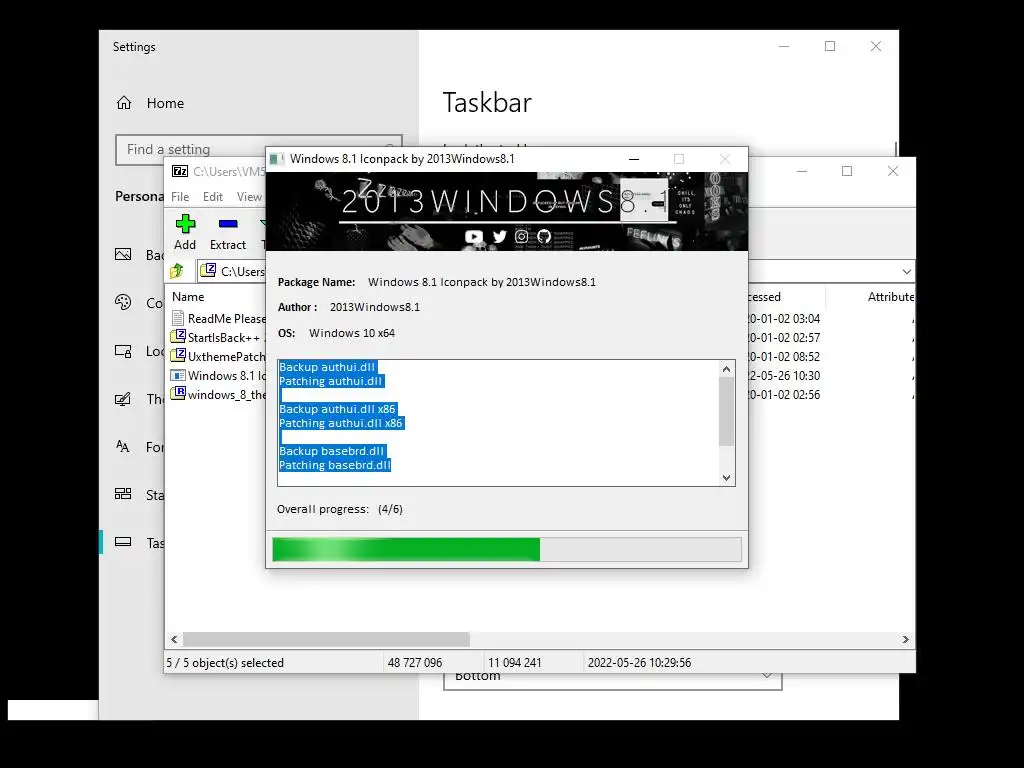The height and width of the screenshot is (768, 1024).
Task: Click the installer log vertical scrollbar thumb
Action: click(x=726, y=412)
